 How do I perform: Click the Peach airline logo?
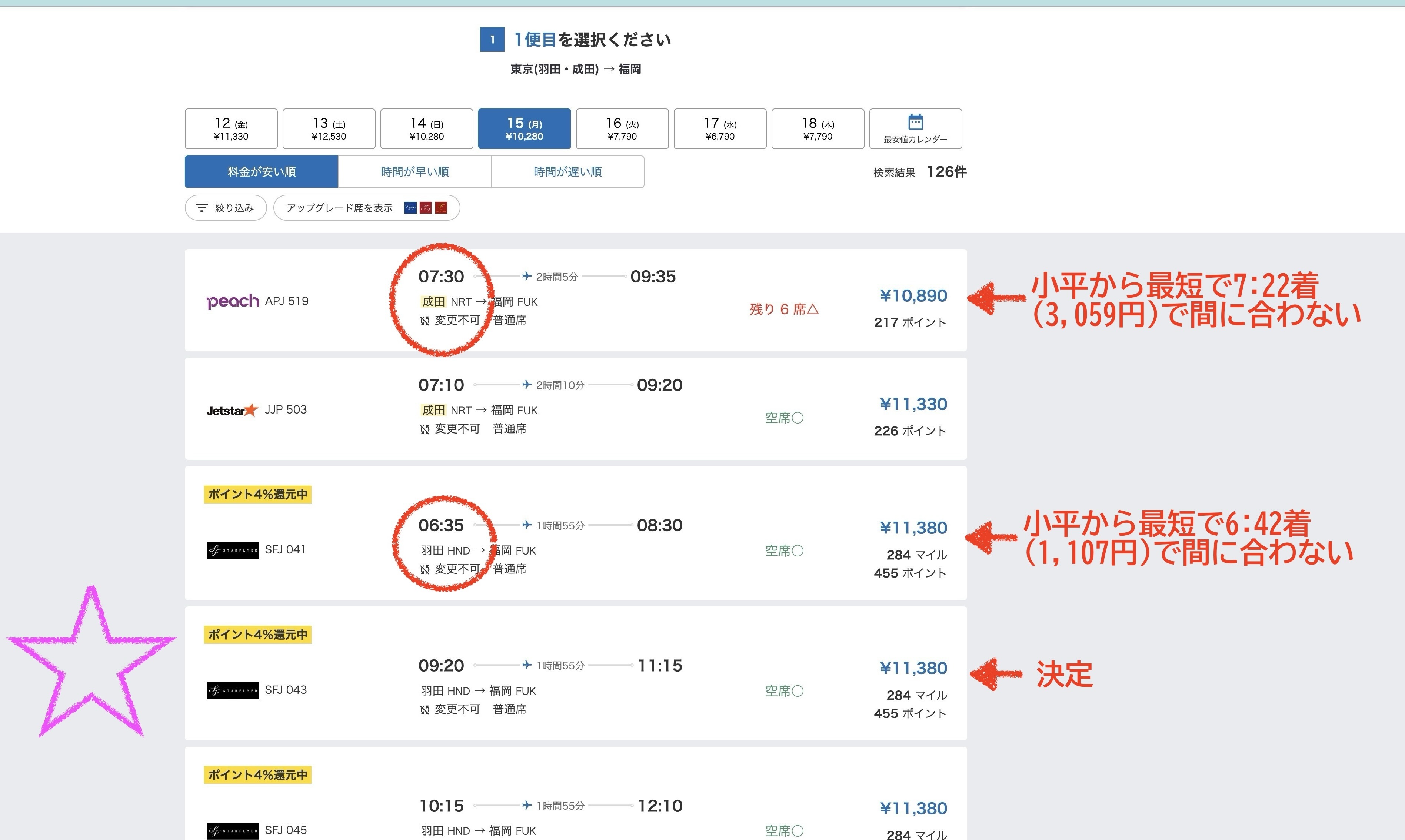tap(233, 301)
